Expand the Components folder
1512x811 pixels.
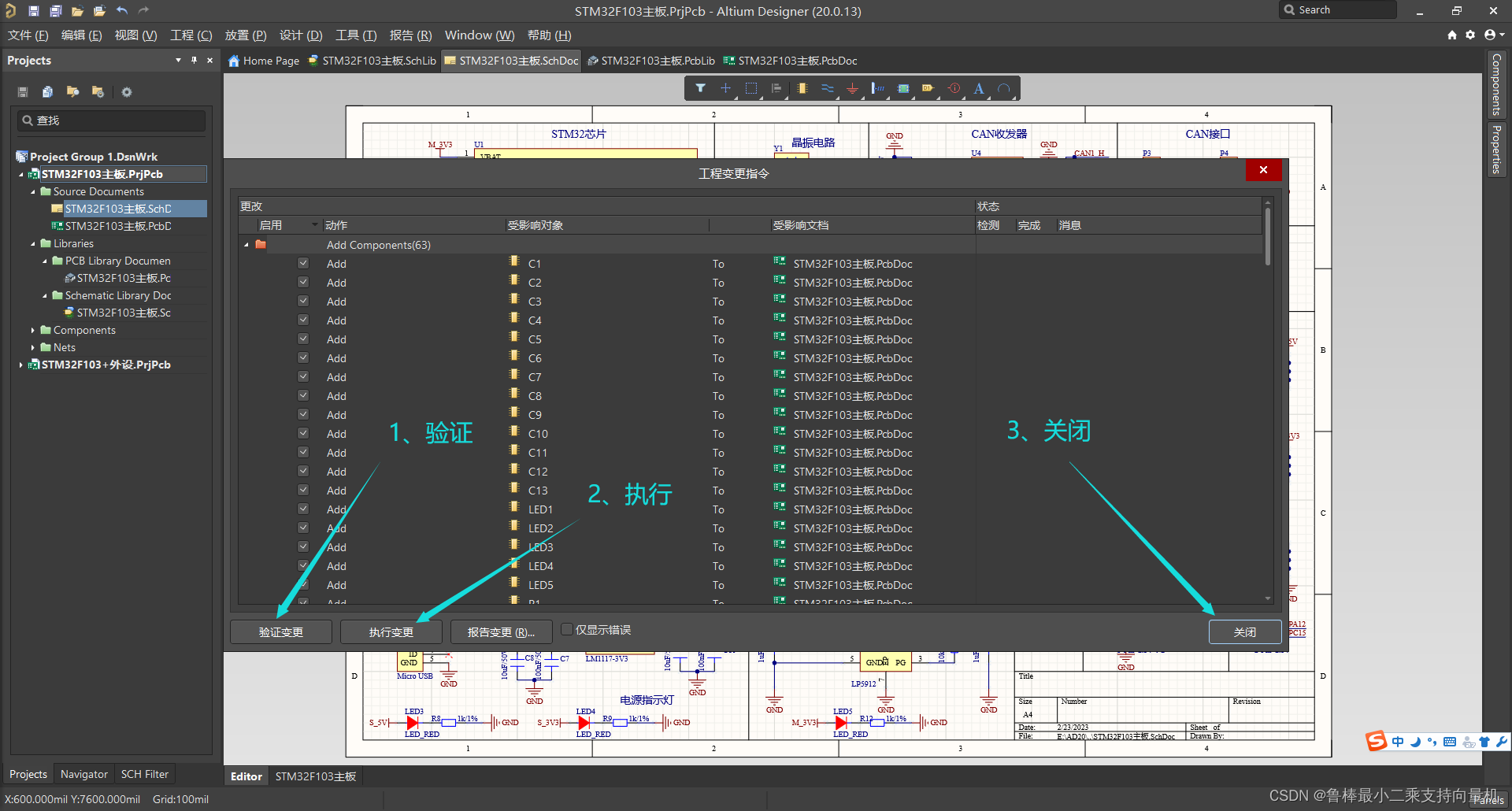pos(33,330)
